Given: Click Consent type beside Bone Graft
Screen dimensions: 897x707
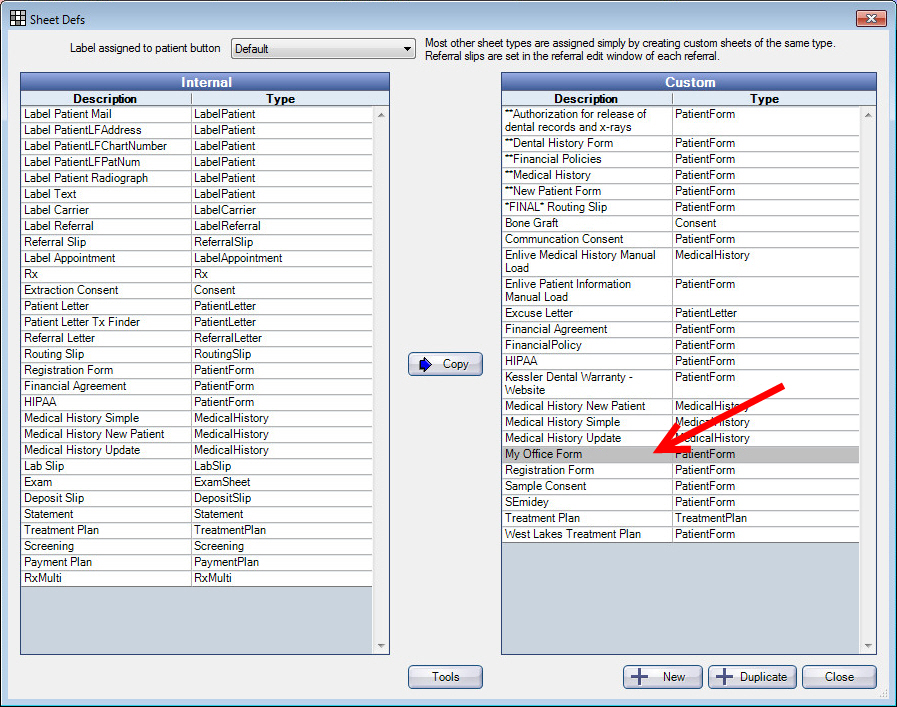Looking at the screenshot, I should click(x=695, y=223).
